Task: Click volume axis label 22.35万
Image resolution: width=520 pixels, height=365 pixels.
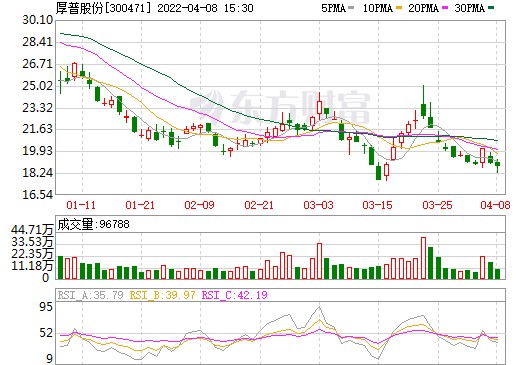Action: click(32, 254)
